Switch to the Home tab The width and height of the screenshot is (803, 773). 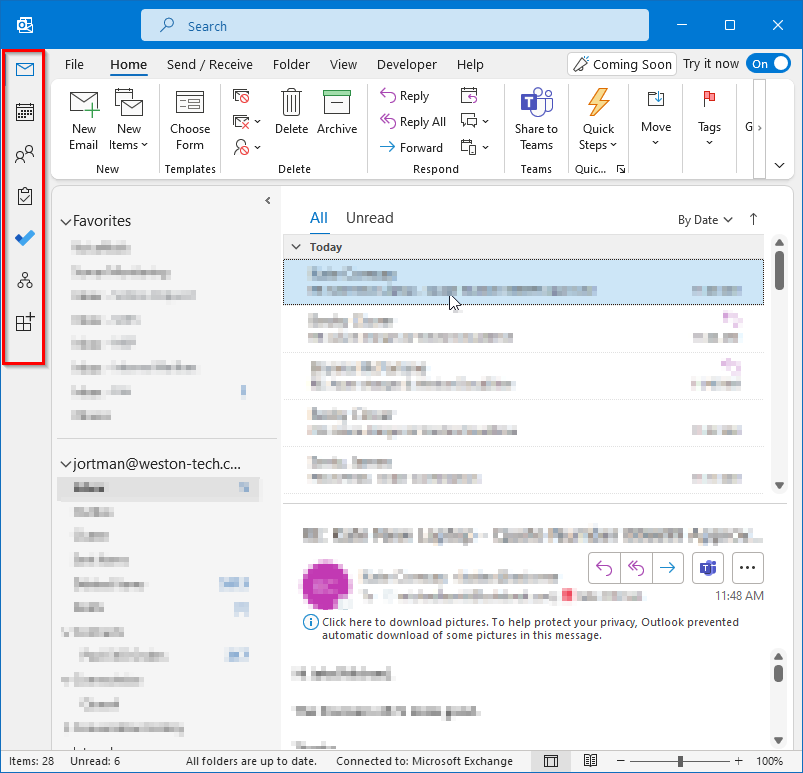click(x=129, y=65)
